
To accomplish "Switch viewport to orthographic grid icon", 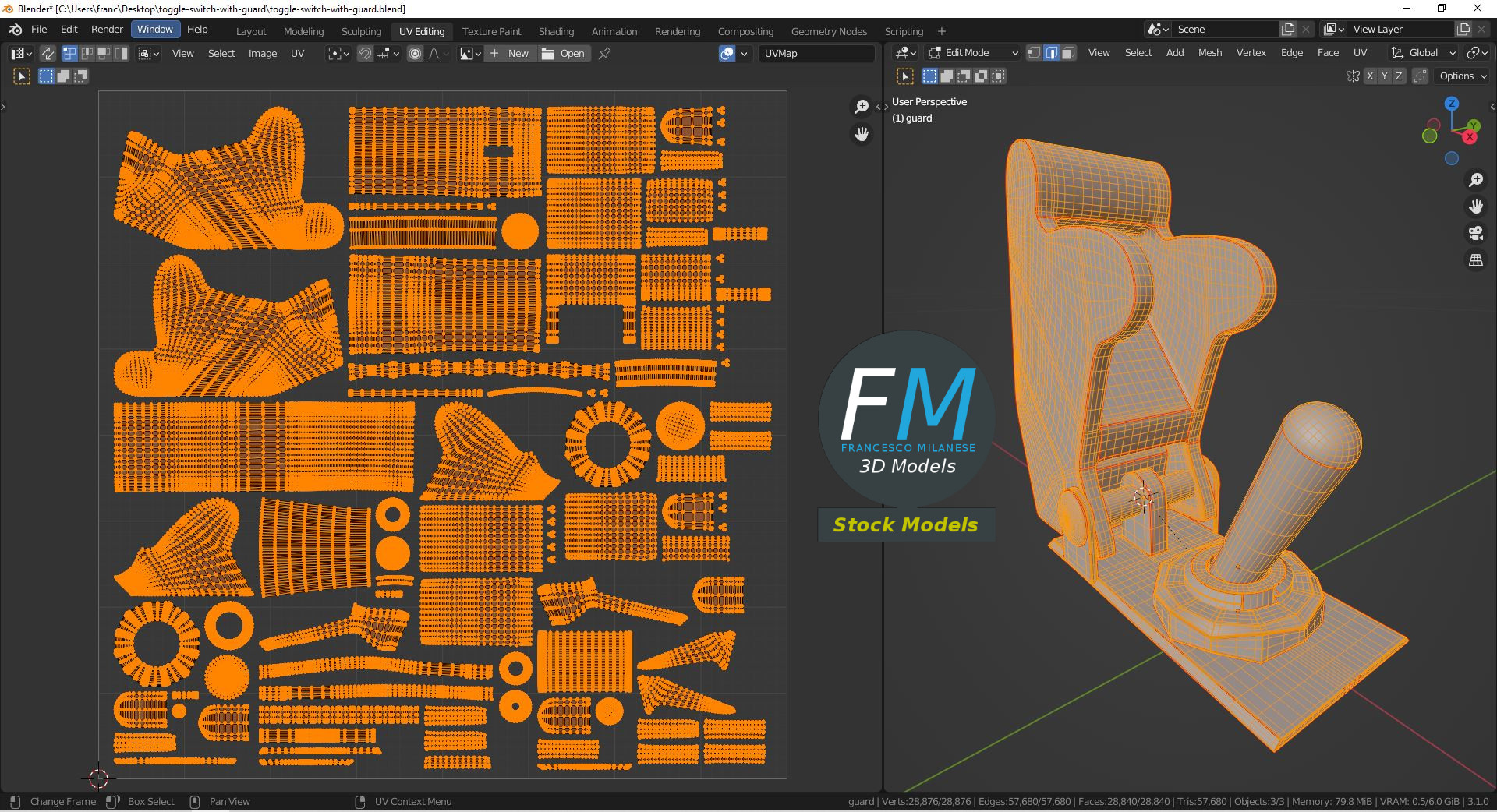I will coord(1475,260).
